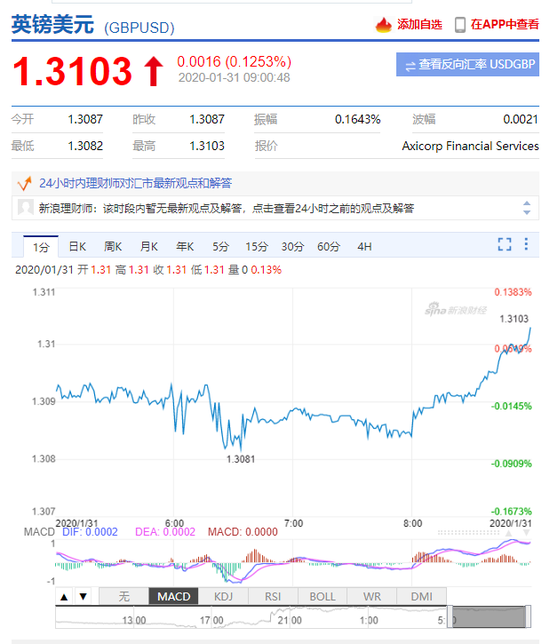Switch to the 60分 chart tab
The image size is (550, 644).
pos(329,246)
